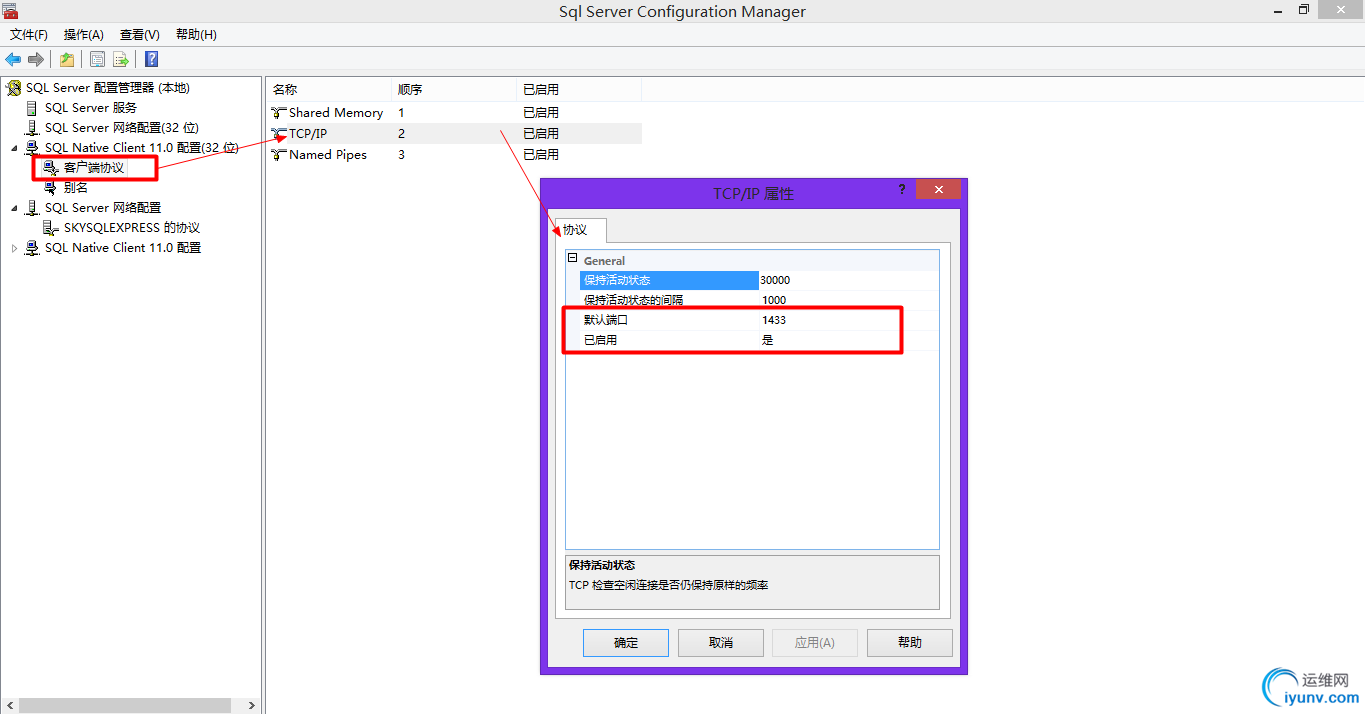This screenshot has width=1365, height=714.
Task: Open the 文件(F) menu
Action: [29, 35]
